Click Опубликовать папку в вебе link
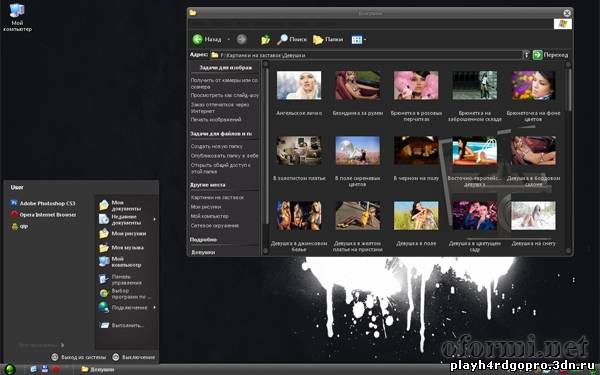 [x=225, y=156]
